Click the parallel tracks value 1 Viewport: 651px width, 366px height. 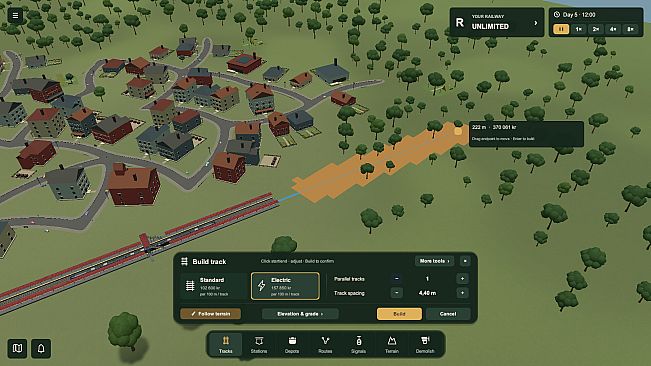[427, 279]
